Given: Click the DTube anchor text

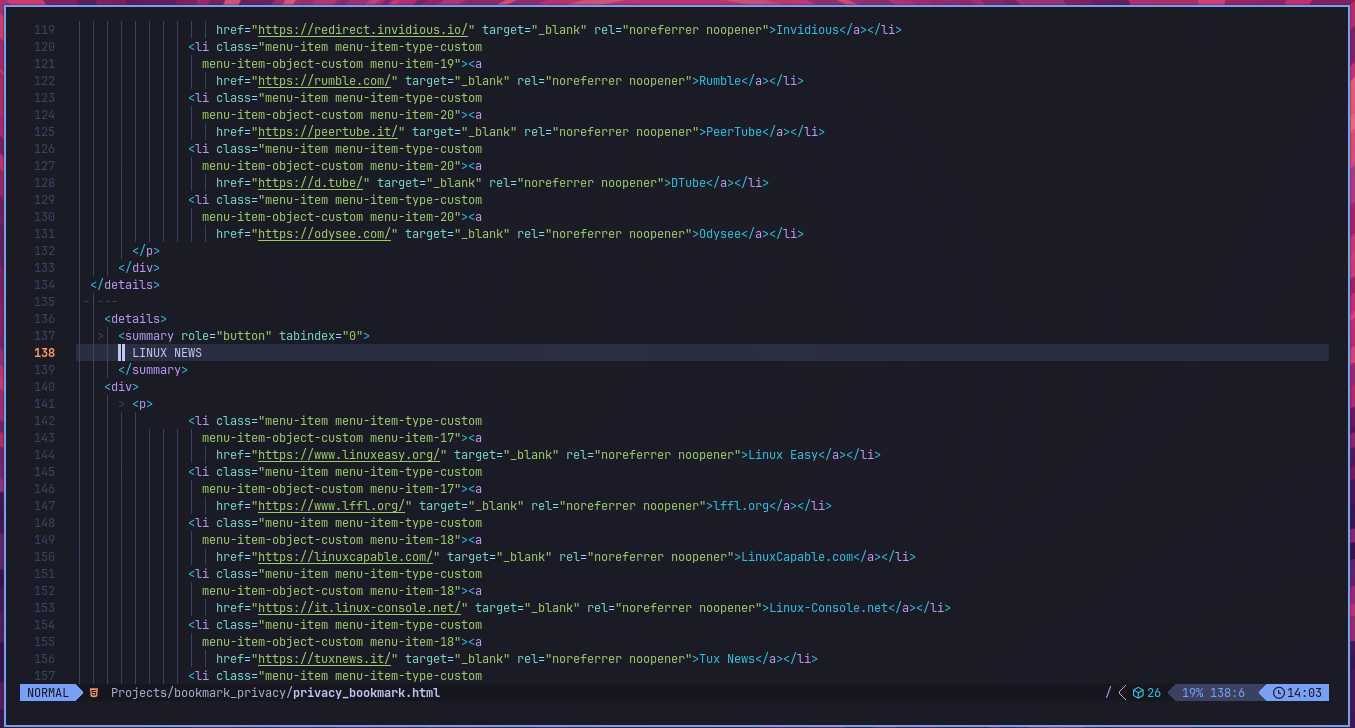Looking at the screenshot, I should pyautogui.click(x=688, y=183).
